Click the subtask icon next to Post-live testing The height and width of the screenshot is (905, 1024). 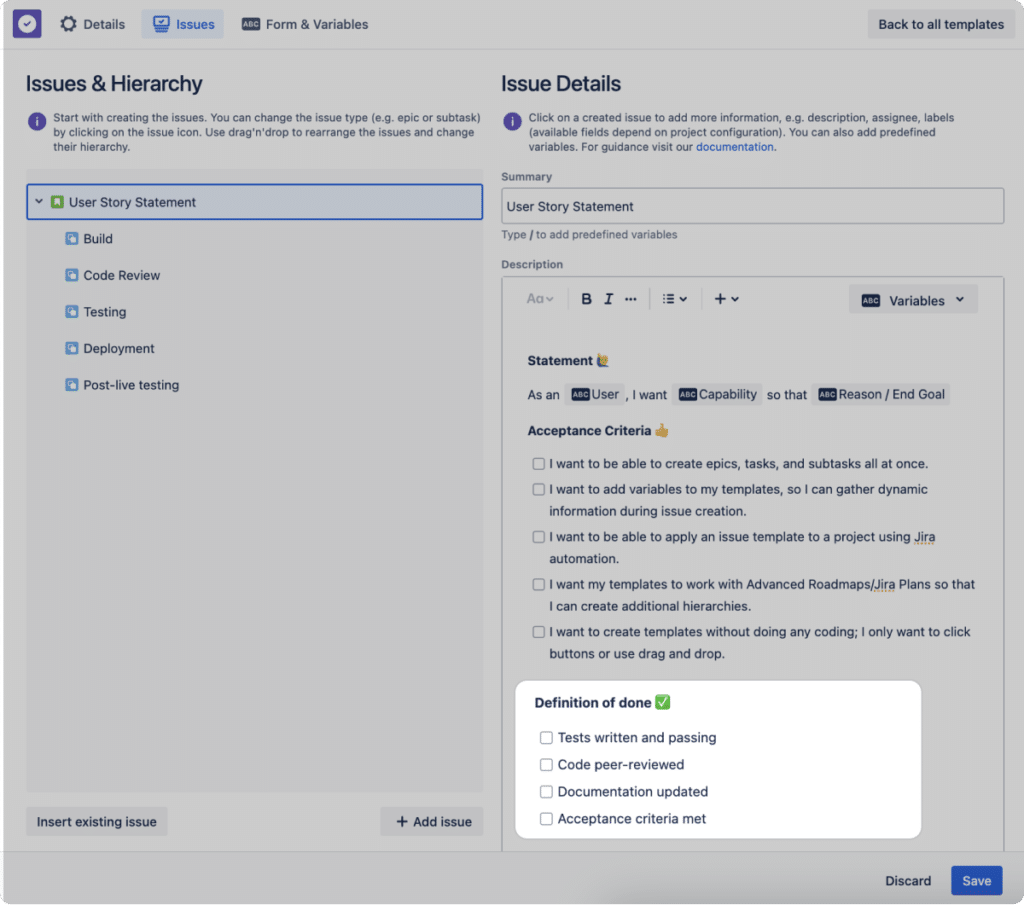pos(72,385)
